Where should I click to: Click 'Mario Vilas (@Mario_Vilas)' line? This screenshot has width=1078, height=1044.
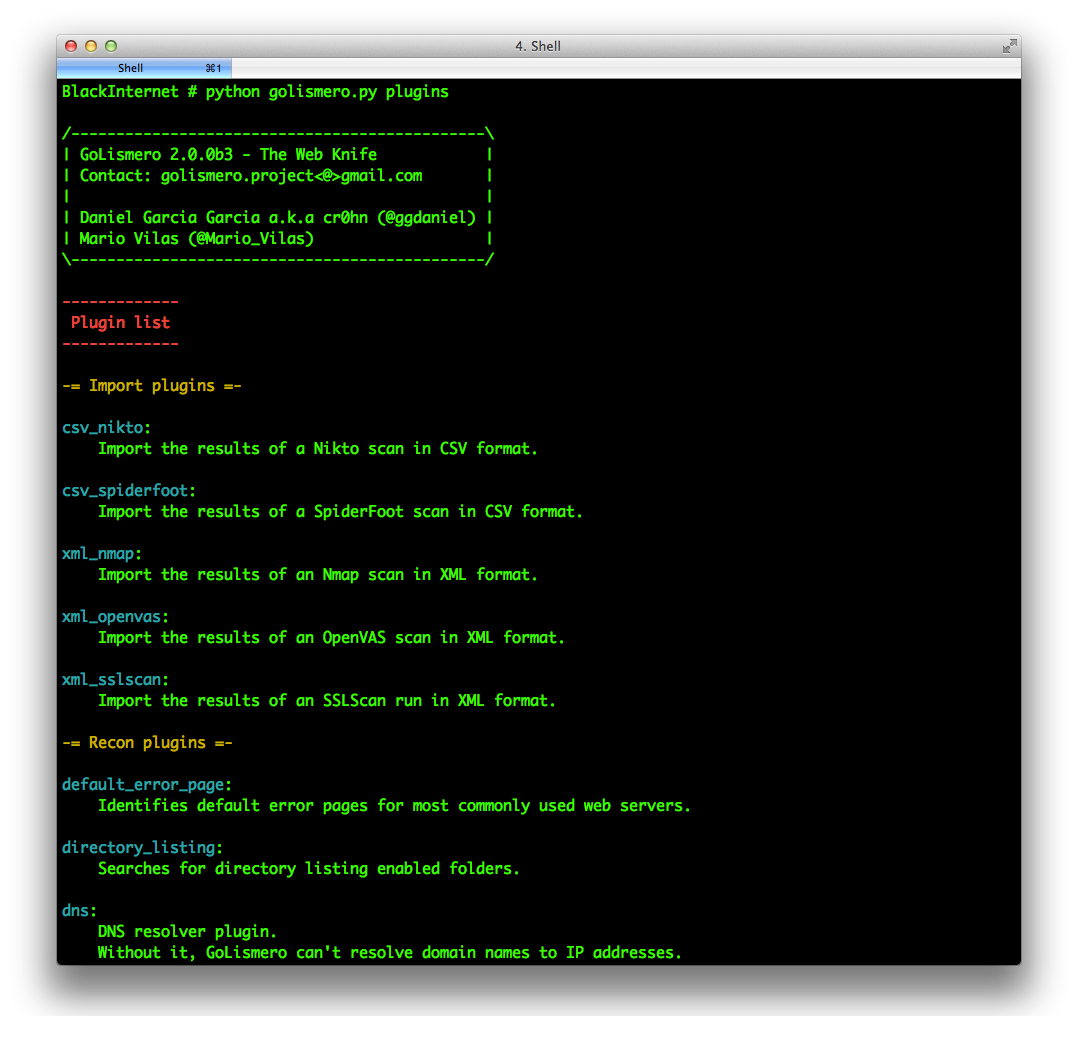coord(197,238)
